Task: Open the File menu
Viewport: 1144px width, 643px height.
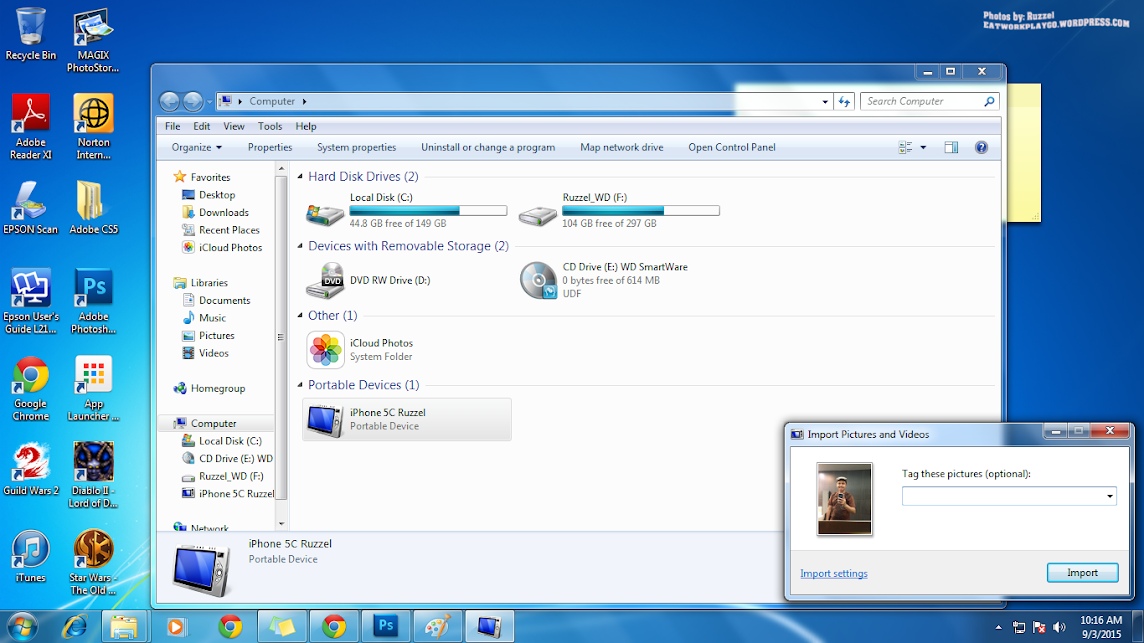Action: pos(172,126)
